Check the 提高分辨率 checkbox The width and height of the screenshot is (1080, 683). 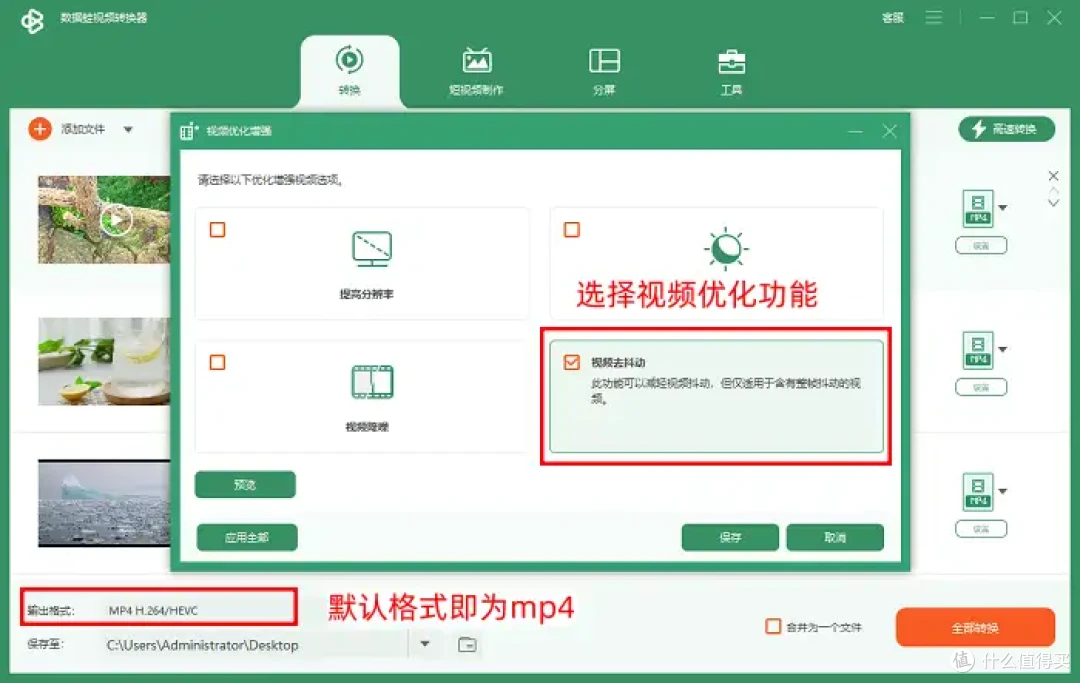(218, 229)
